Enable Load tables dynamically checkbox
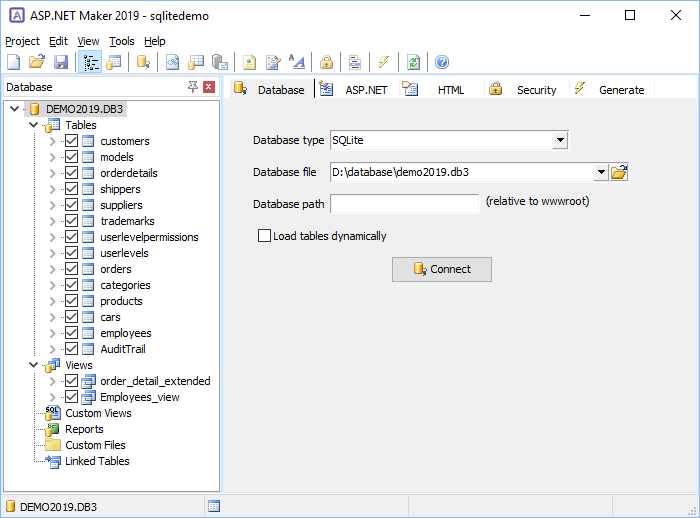This screenshot has height=518, width=700. click(264, 235)
